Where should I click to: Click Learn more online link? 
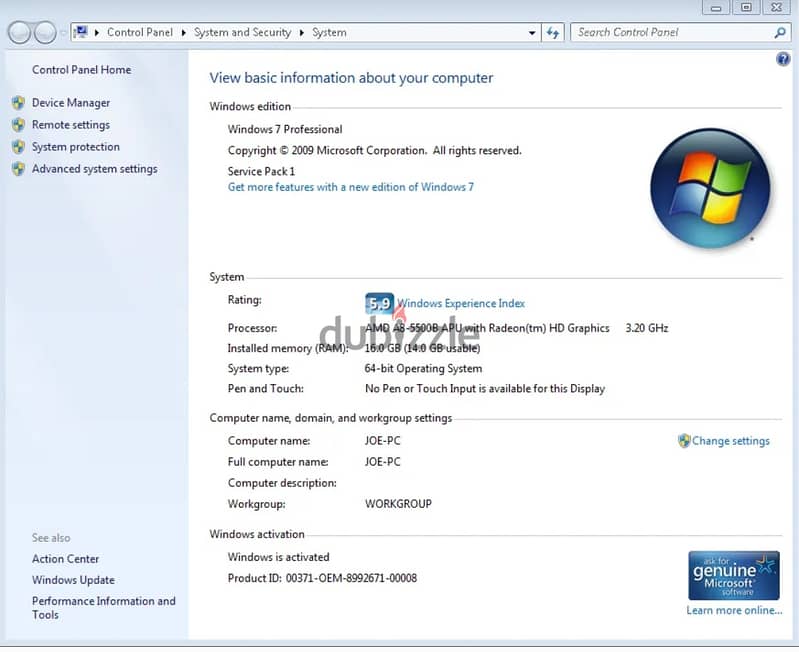734,610
